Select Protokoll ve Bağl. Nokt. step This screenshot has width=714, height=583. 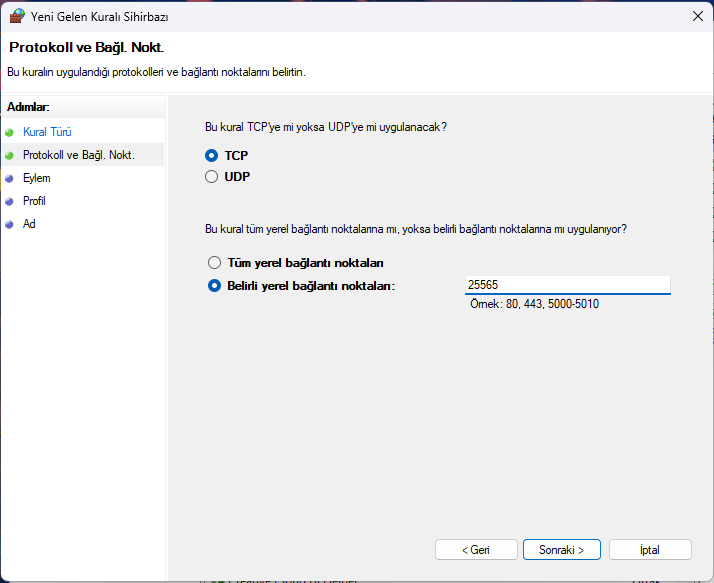(79, 155)
